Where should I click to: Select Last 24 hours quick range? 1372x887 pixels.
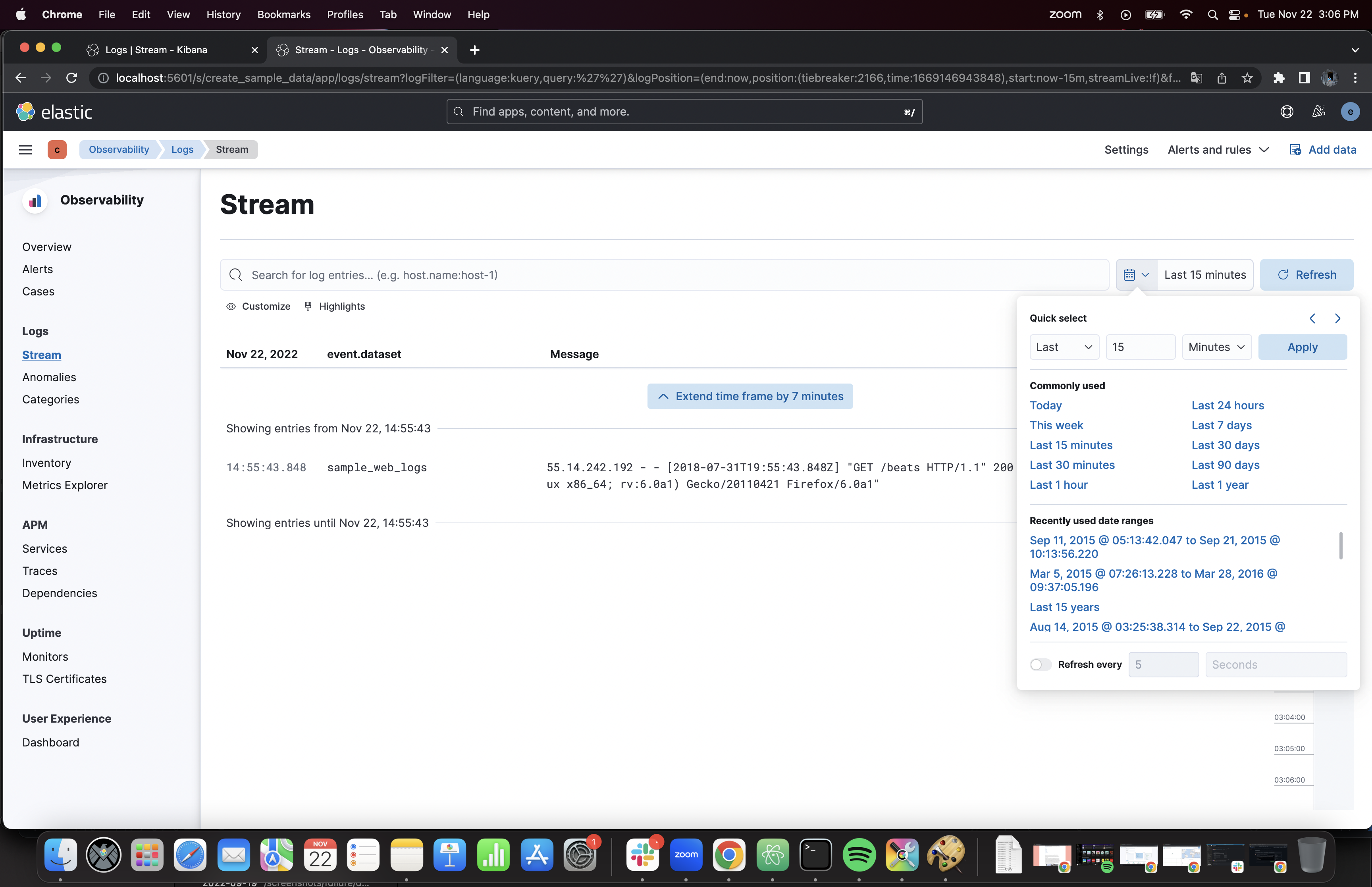[x=1227, y=405]
